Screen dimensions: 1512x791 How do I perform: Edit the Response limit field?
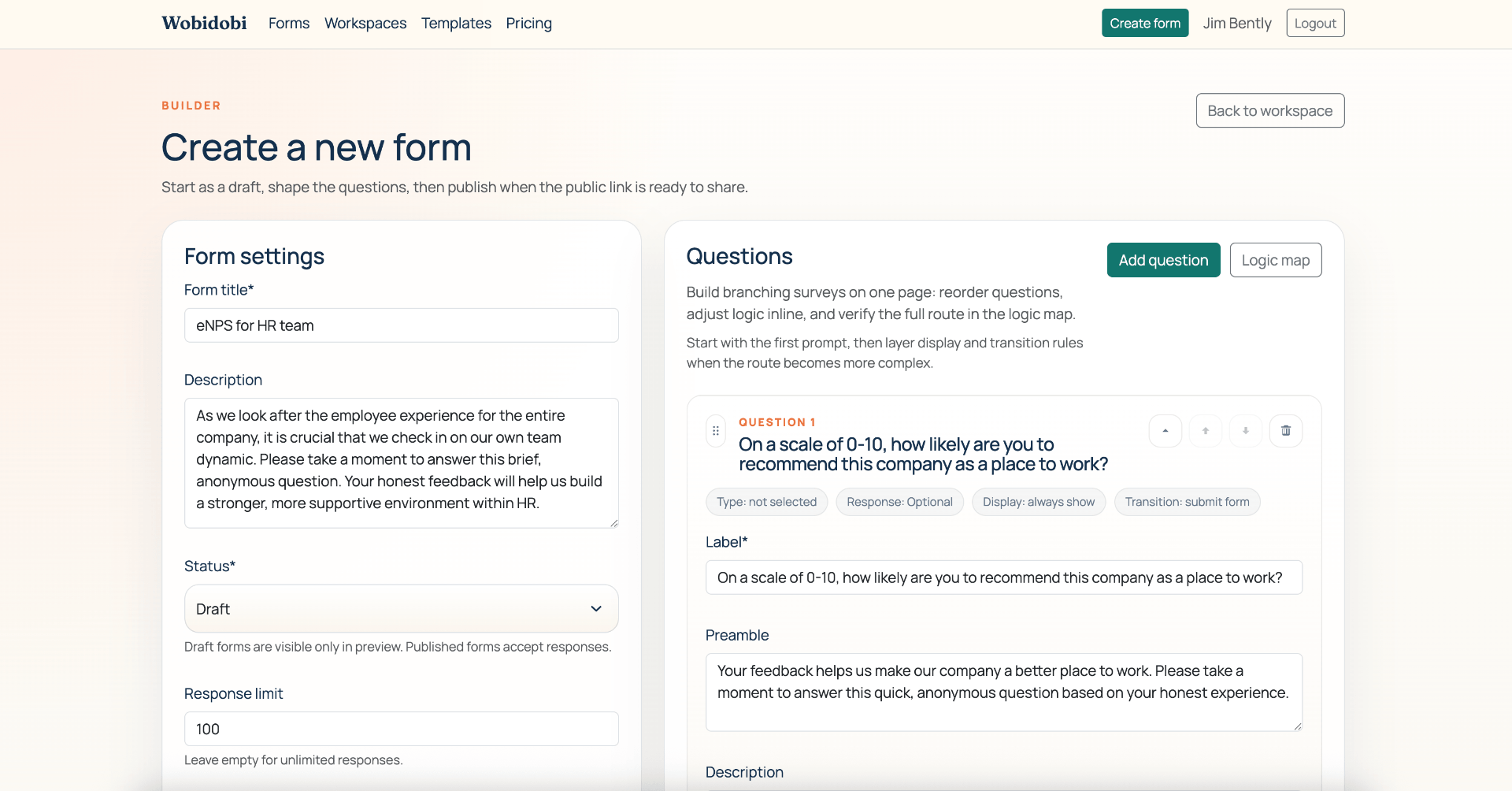(x=402, y=729)
